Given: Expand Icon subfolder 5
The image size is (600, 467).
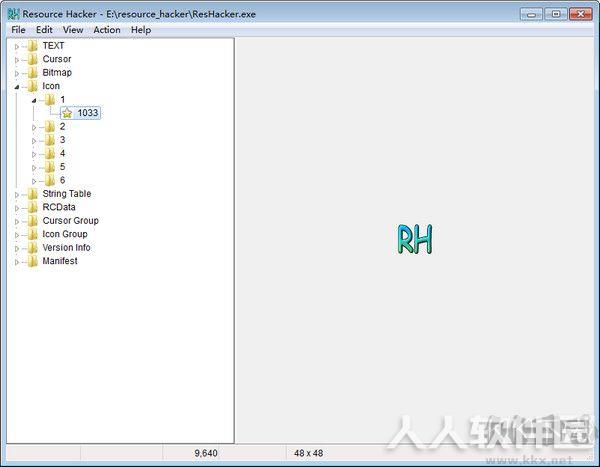Looking at the screenshot, I should coord(34,168).
